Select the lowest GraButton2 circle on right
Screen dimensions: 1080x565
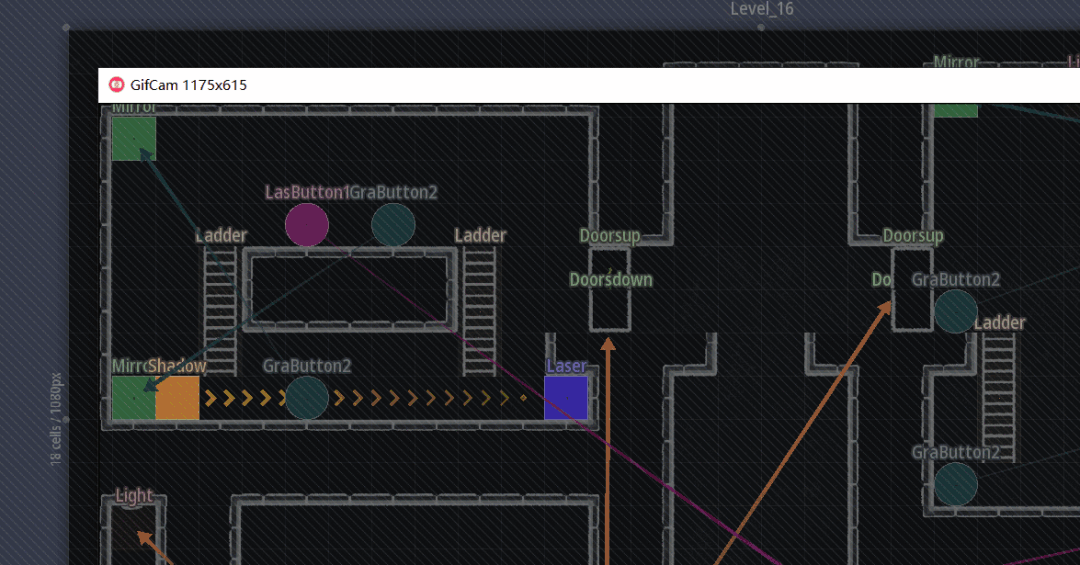955,484
